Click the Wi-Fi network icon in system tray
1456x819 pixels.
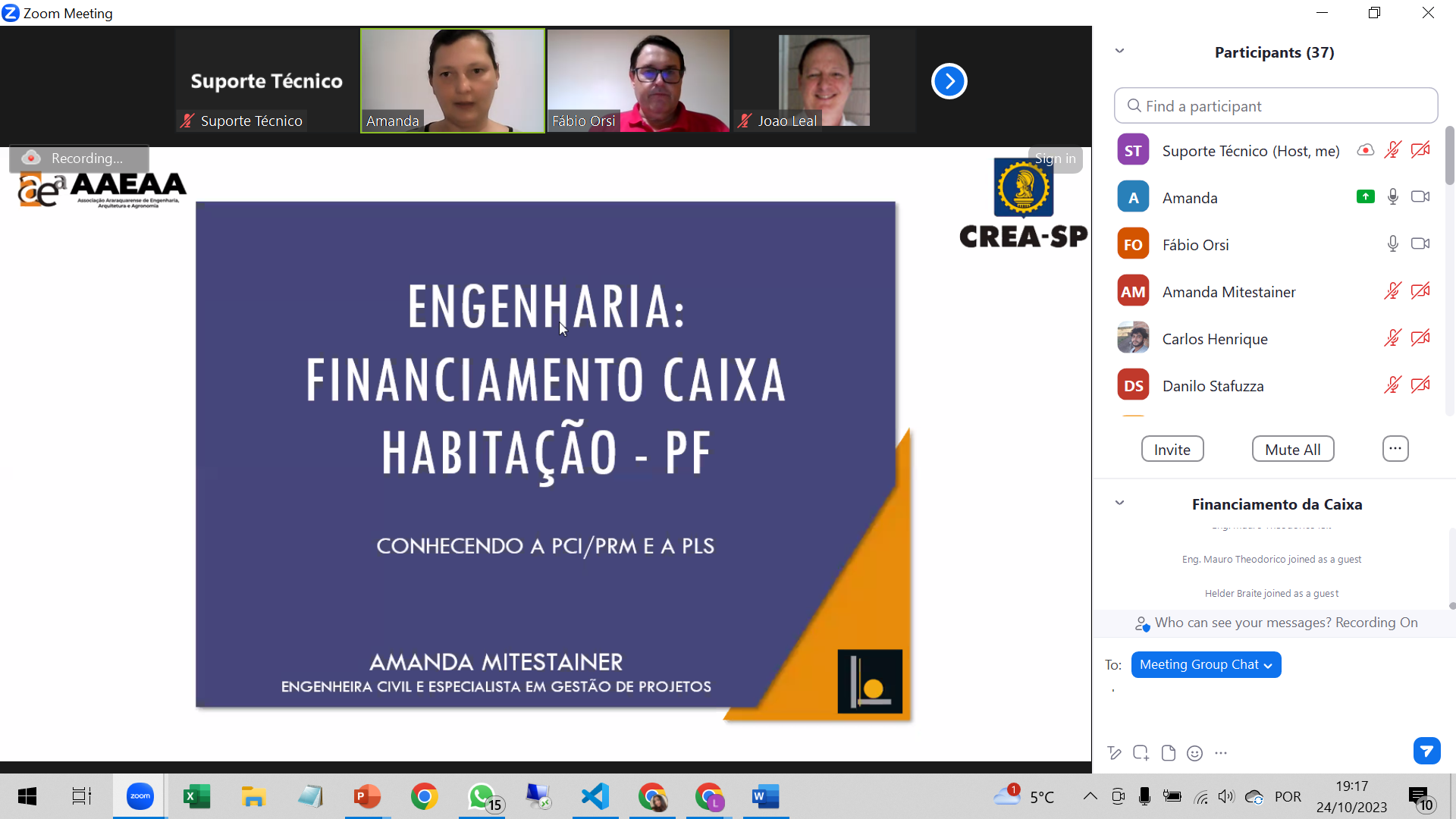click(x=1200, y=796)
